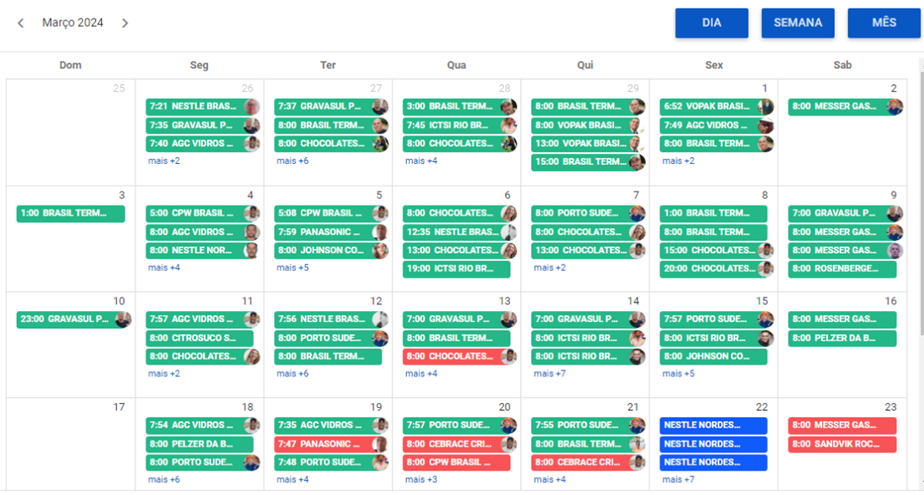This screenshot has height=495, width=924.
Task: Click avatar on 23:00 GRAVASUL event
Action: [x=123, y=320]
